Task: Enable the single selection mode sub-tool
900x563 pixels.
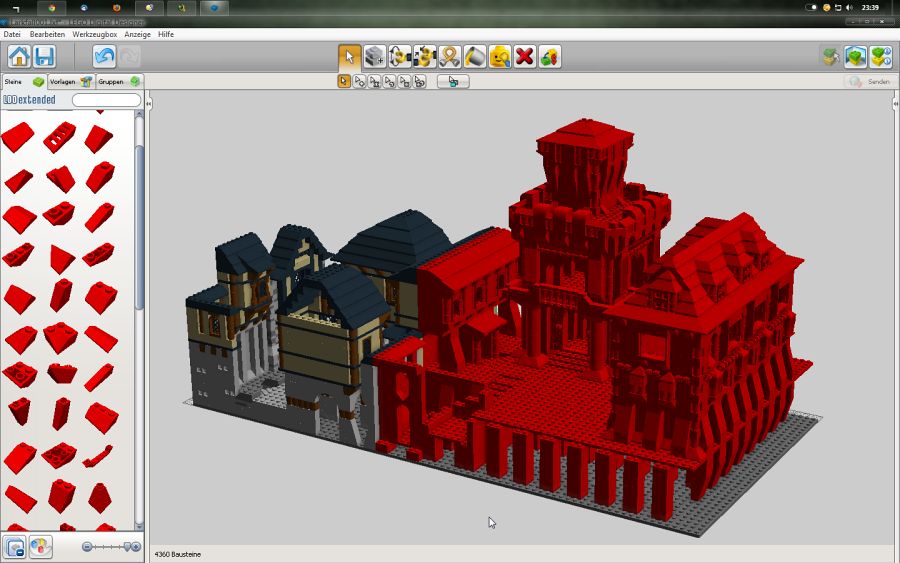Action: pos(344,81)
